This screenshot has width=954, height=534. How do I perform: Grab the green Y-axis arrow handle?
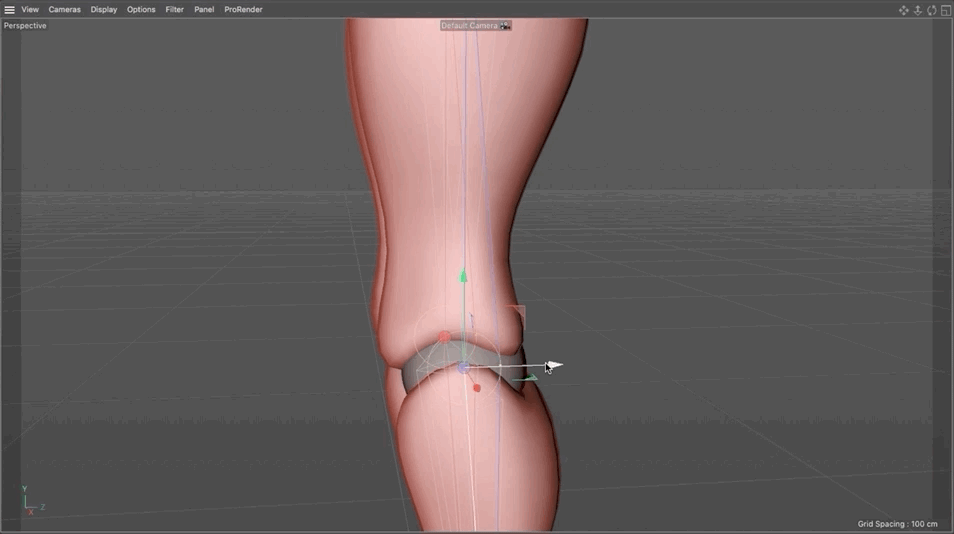463,276
